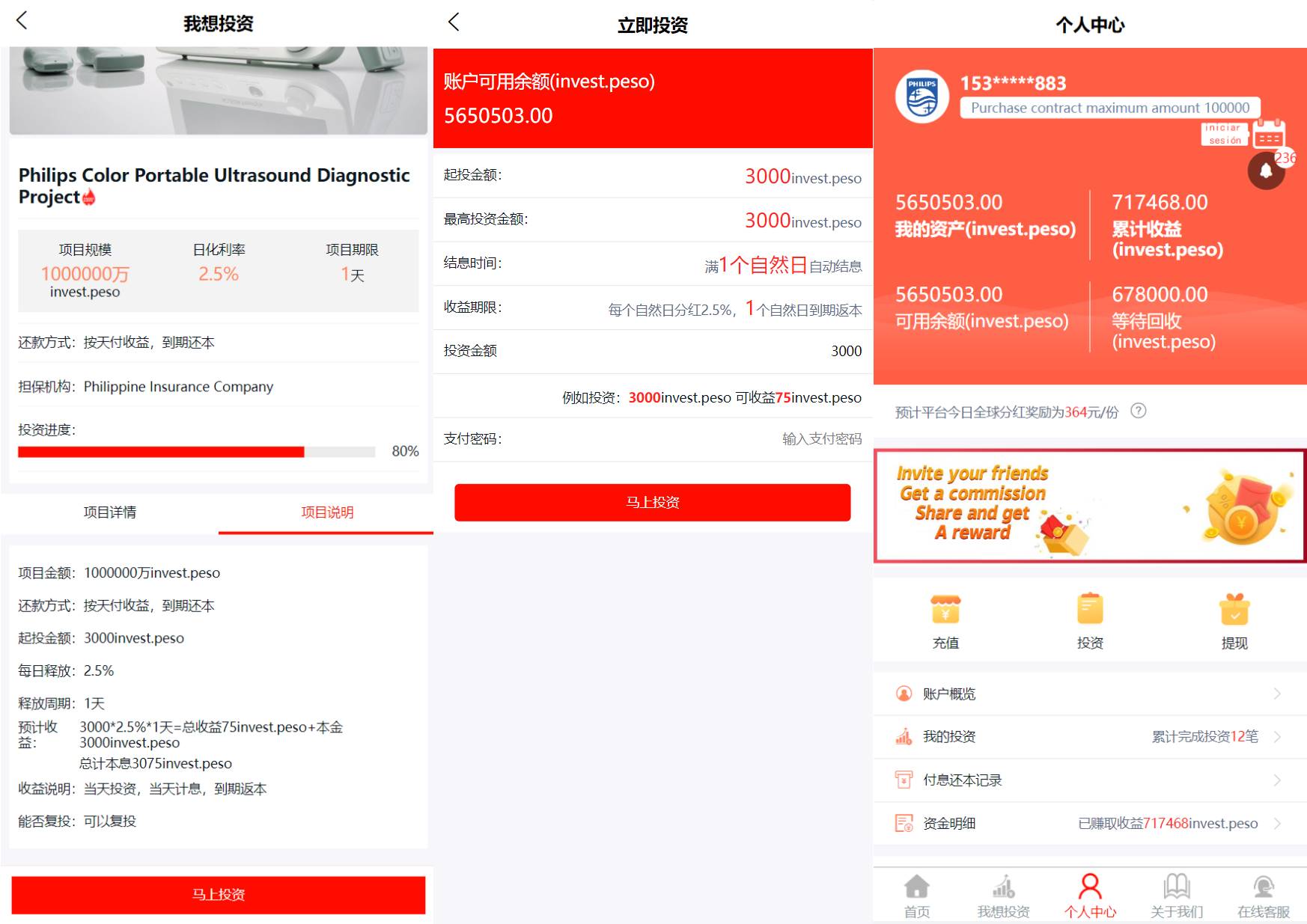Tap 已赚取收益717468invest.peso text
1307x924 pixels.
(1168, 823)
